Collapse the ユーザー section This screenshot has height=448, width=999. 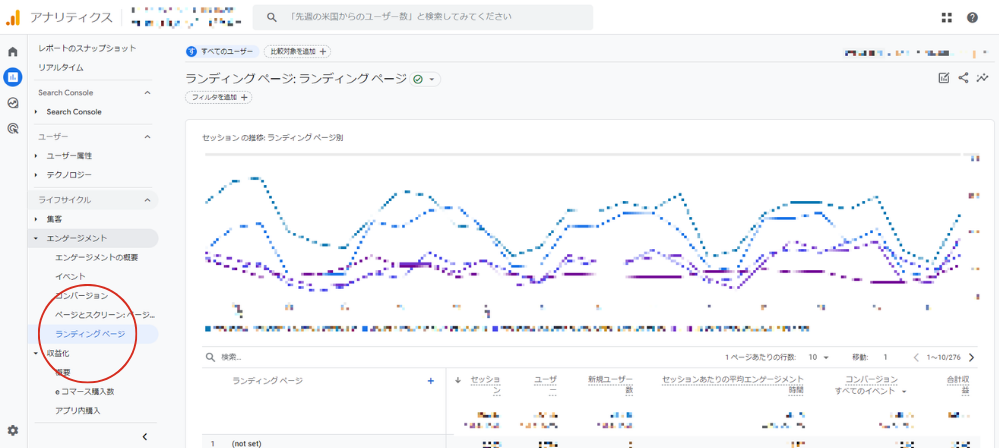click(x=147, y=136)
